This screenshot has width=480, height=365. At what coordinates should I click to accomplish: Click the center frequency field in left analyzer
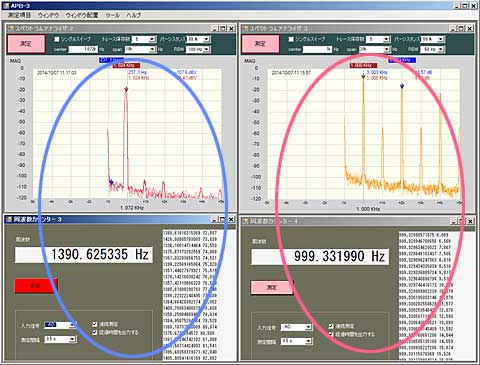pyautogui.click(x=83, y=49)
